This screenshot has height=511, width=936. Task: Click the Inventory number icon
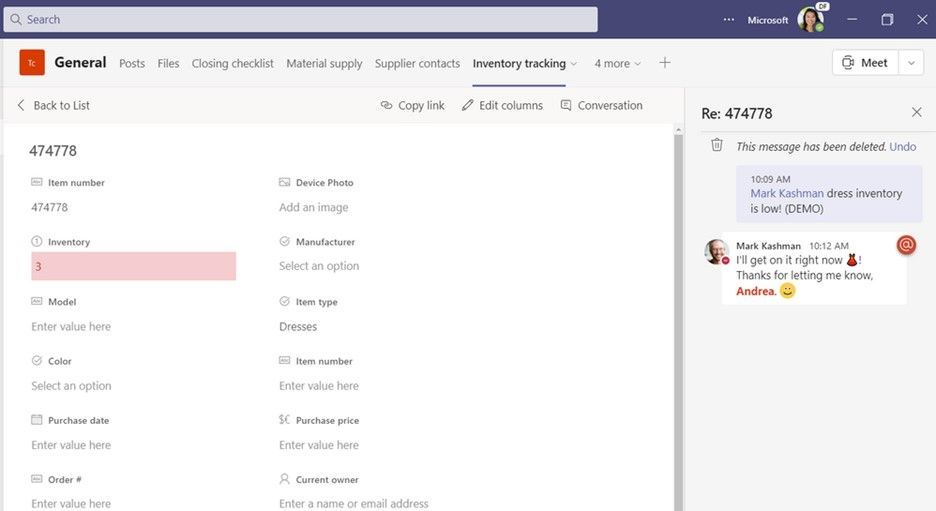pos(36,241)
